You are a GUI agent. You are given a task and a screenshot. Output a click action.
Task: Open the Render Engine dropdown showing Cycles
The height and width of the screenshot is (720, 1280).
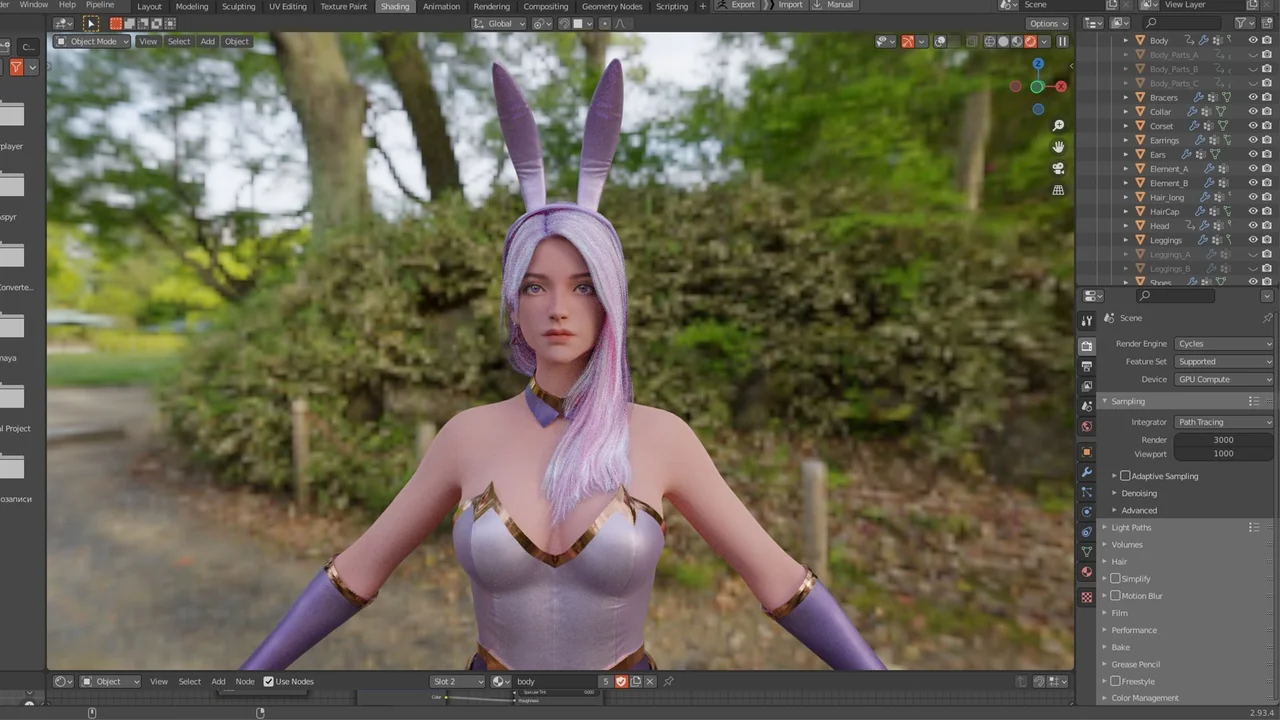[x=1224, y=343]
